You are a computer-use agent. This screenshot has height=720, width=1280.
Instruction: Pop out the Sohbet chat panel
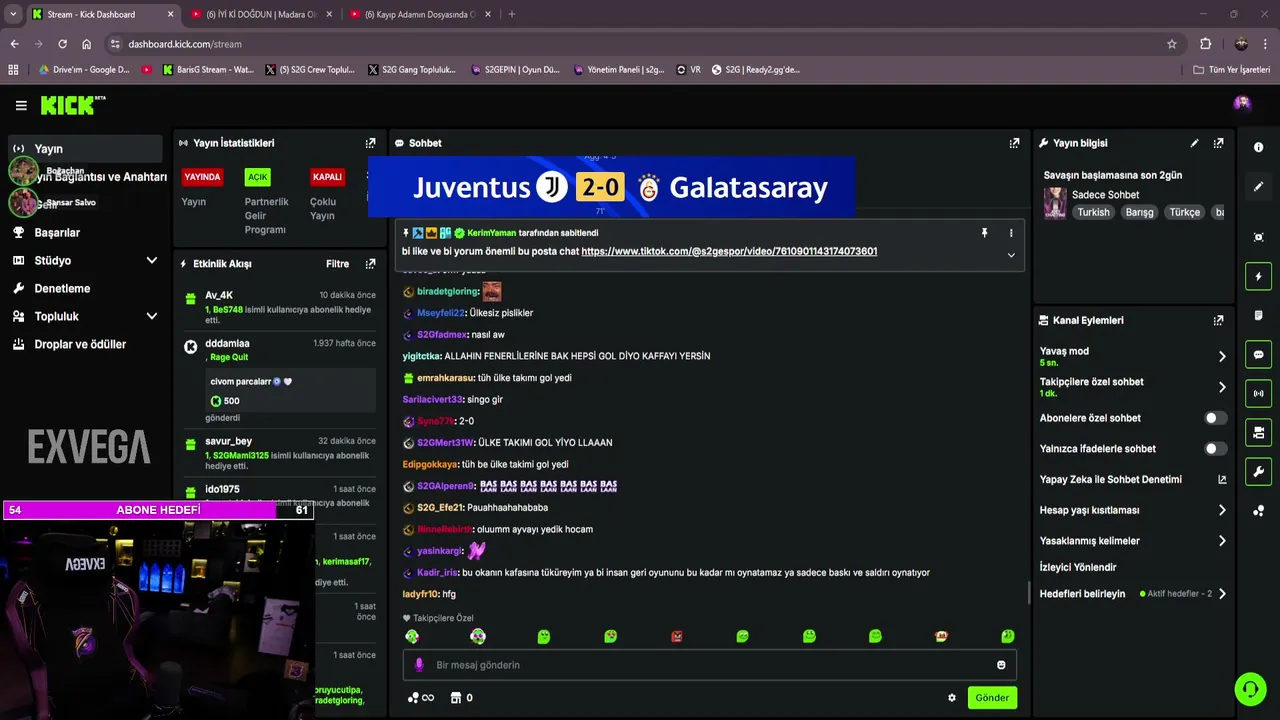tap(1014, 143)
